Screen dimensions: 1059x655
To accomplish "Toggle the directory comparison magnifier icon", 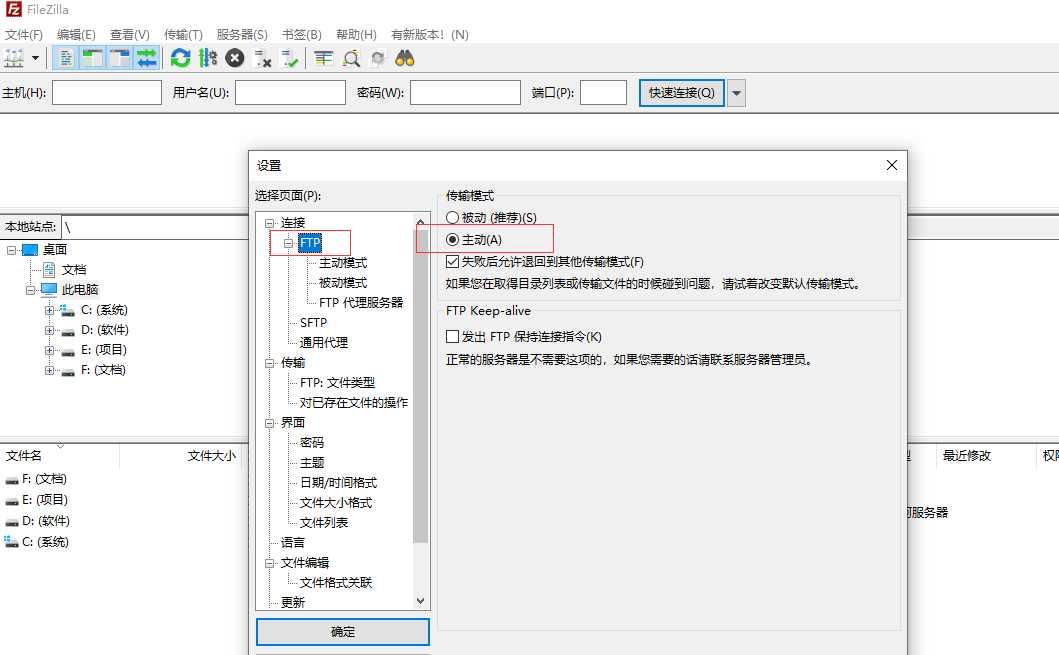I will tap(351, 59).
